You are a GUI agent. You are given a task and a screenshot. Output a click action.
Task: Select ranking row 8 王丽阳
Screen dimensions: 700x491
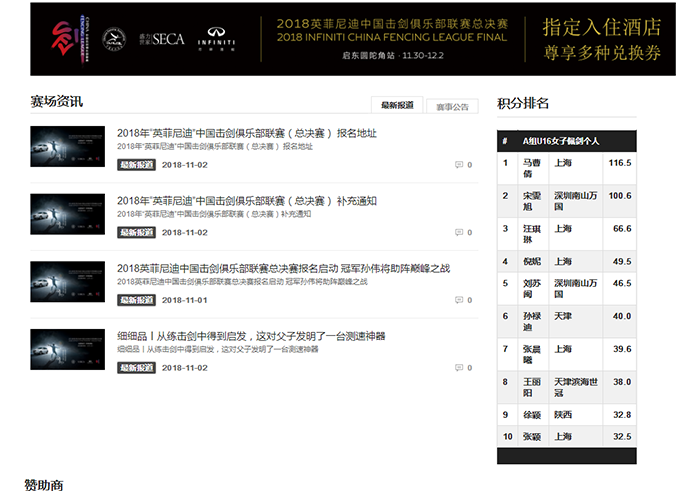[567, 387]
